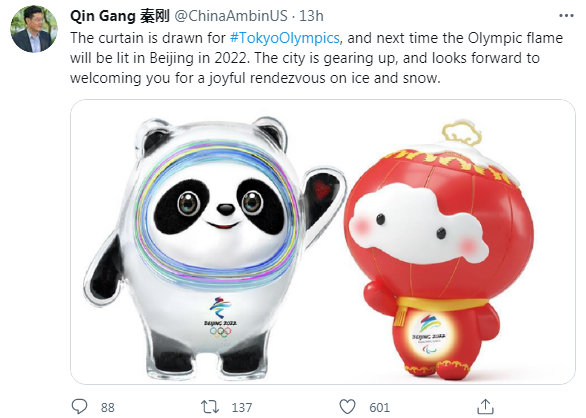View the 88 replies count

pyautogui.click(x=108, y=407)
